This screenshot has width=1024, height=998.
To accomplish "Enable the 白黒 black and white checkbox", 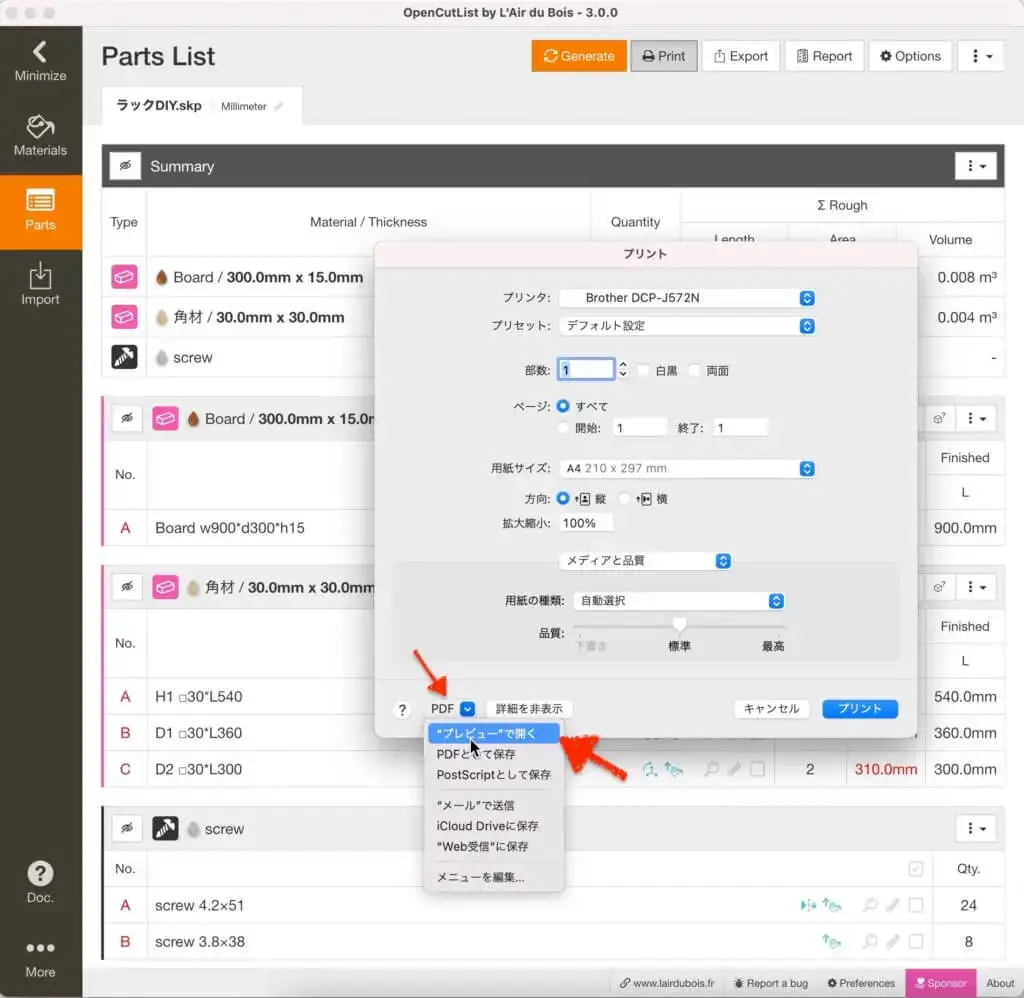I will pos(643,370).
